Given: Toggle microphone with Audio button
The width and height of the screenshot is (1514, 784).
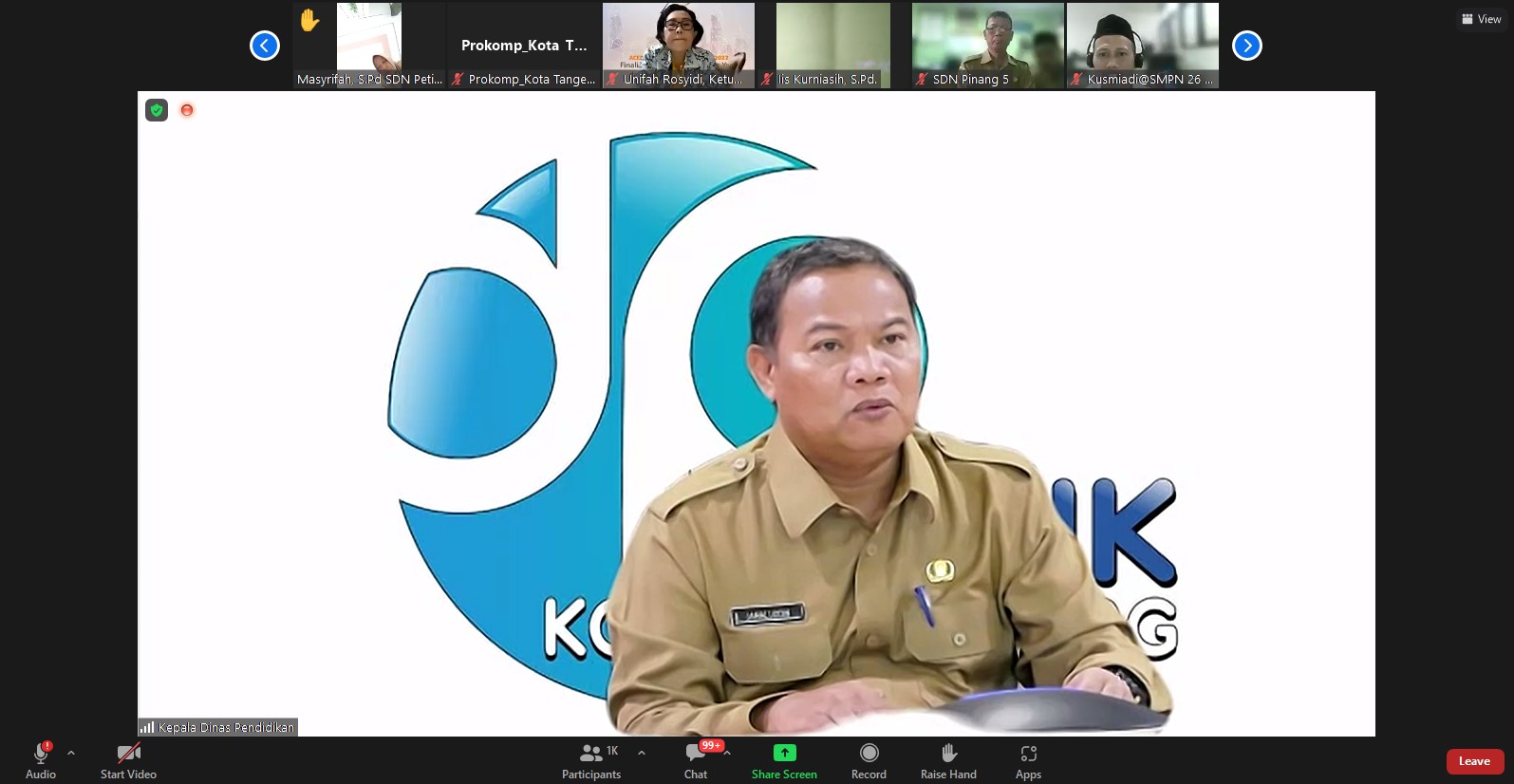Looking at the screenshot, I should pyautogui.click(x=41, y=761).
